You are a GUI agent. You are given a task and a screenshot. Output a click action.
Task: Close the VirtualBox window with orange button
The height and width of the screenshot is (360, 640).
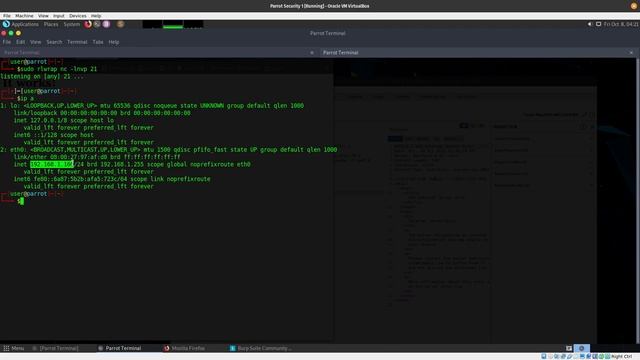click(x=634, y=6)
